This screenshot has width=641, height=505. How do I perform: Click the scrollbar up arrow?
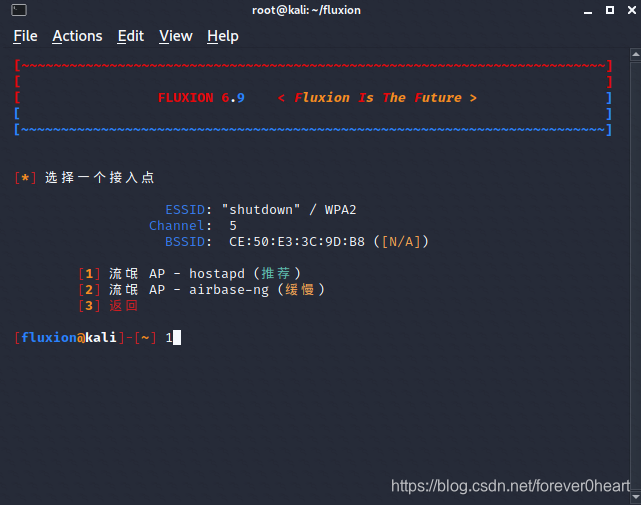pos(636,54)
